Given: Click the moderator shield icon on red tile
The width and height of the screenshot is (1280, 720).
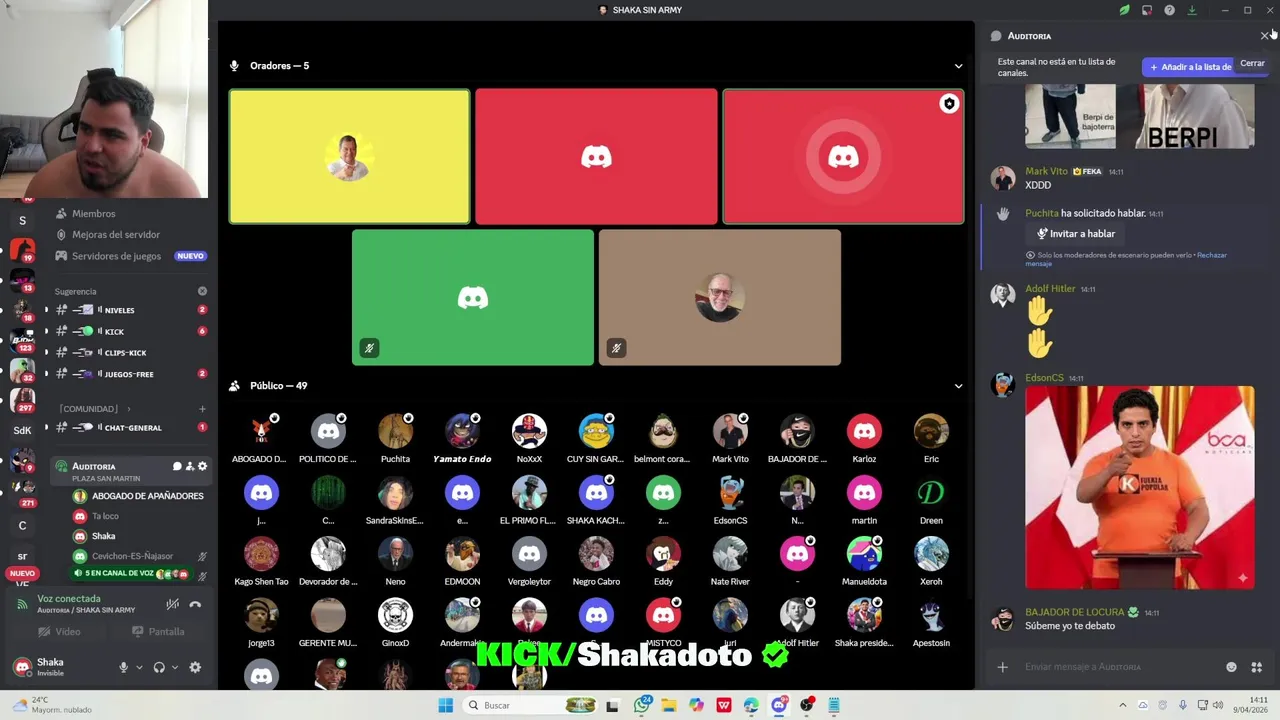Looking at the screenshot, I should click(949, 104).
